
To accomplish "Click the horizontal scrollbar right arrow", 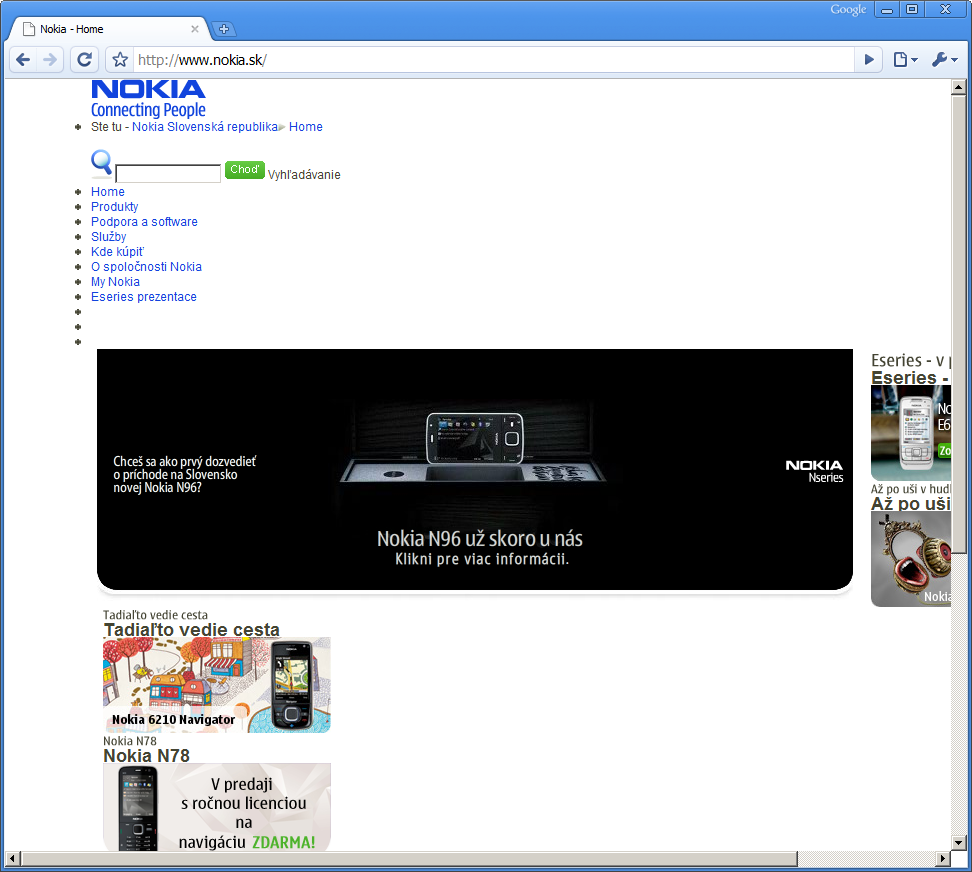I will click(x=943, y=858).
